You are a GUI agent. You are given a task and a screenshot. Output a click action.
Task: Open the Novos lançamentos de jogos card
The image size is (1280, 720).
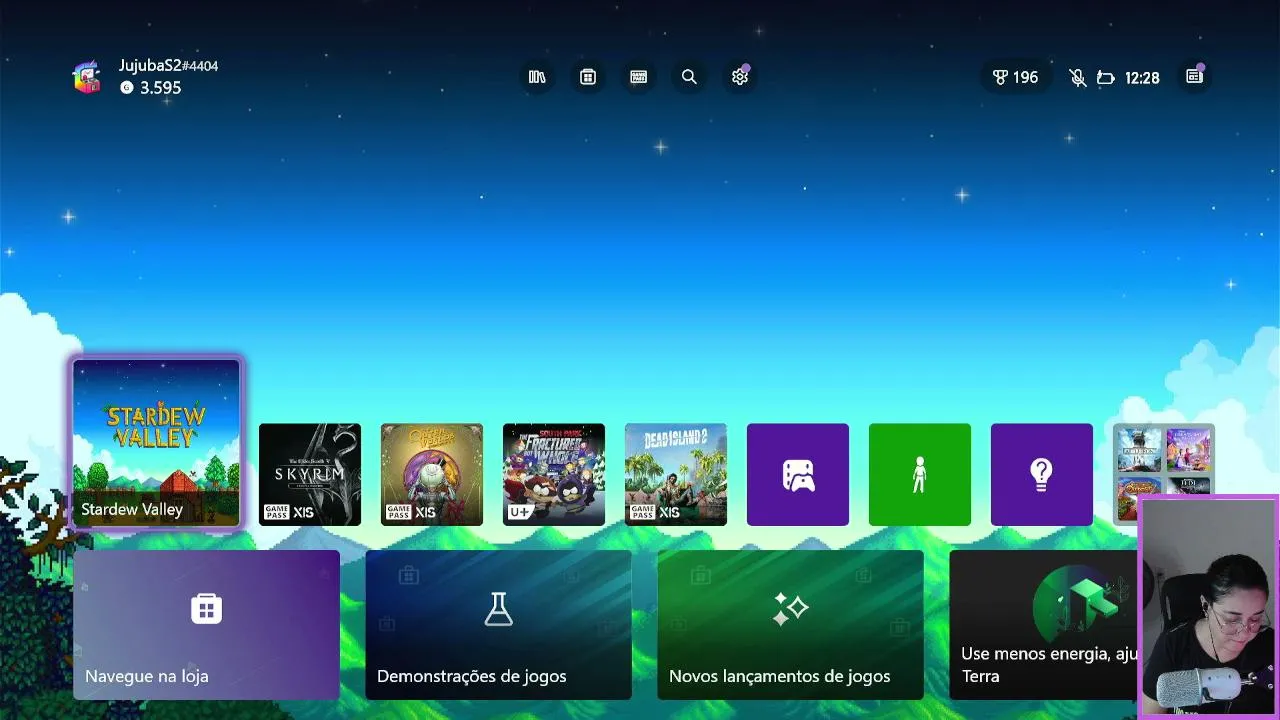(790, 625)
